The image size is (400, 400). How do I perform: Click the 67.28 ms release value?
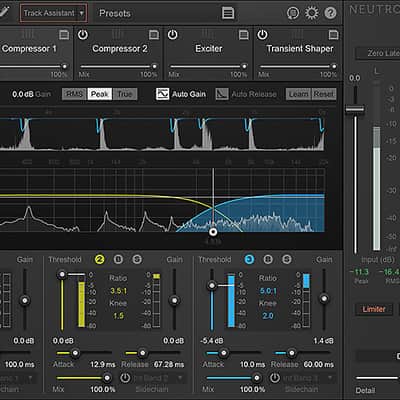tap(169, 364)
